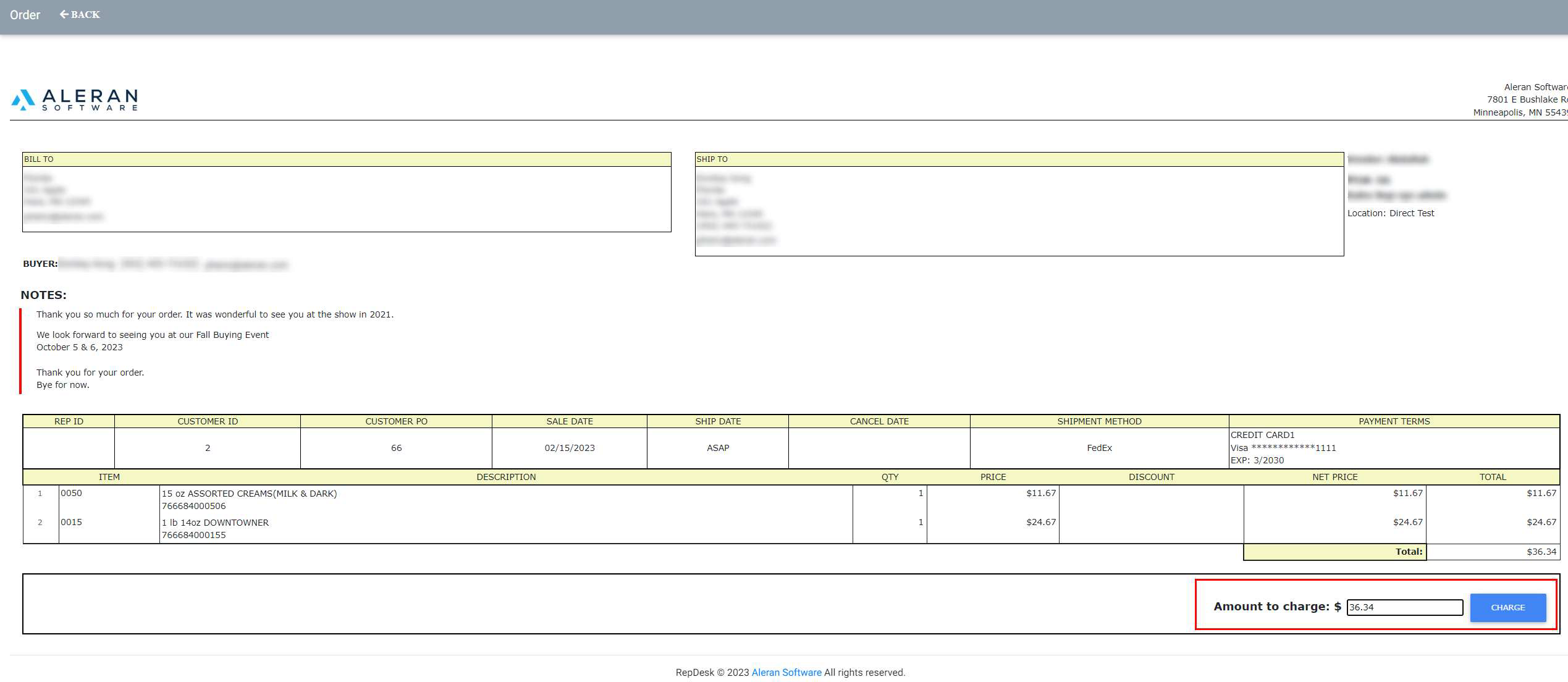
Task: Click the SHIP TO header
Action: [1019, 159]
